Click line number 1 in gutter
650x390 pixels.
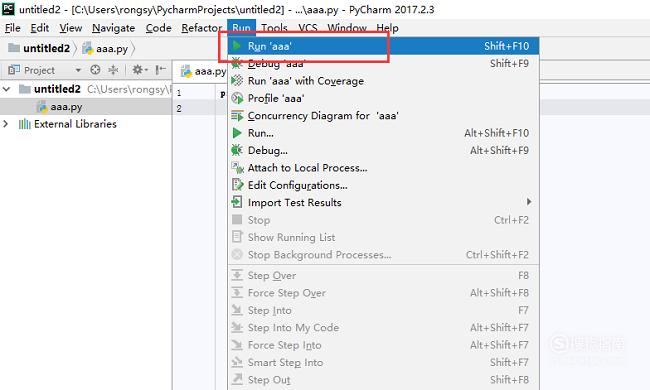[179, 92]
